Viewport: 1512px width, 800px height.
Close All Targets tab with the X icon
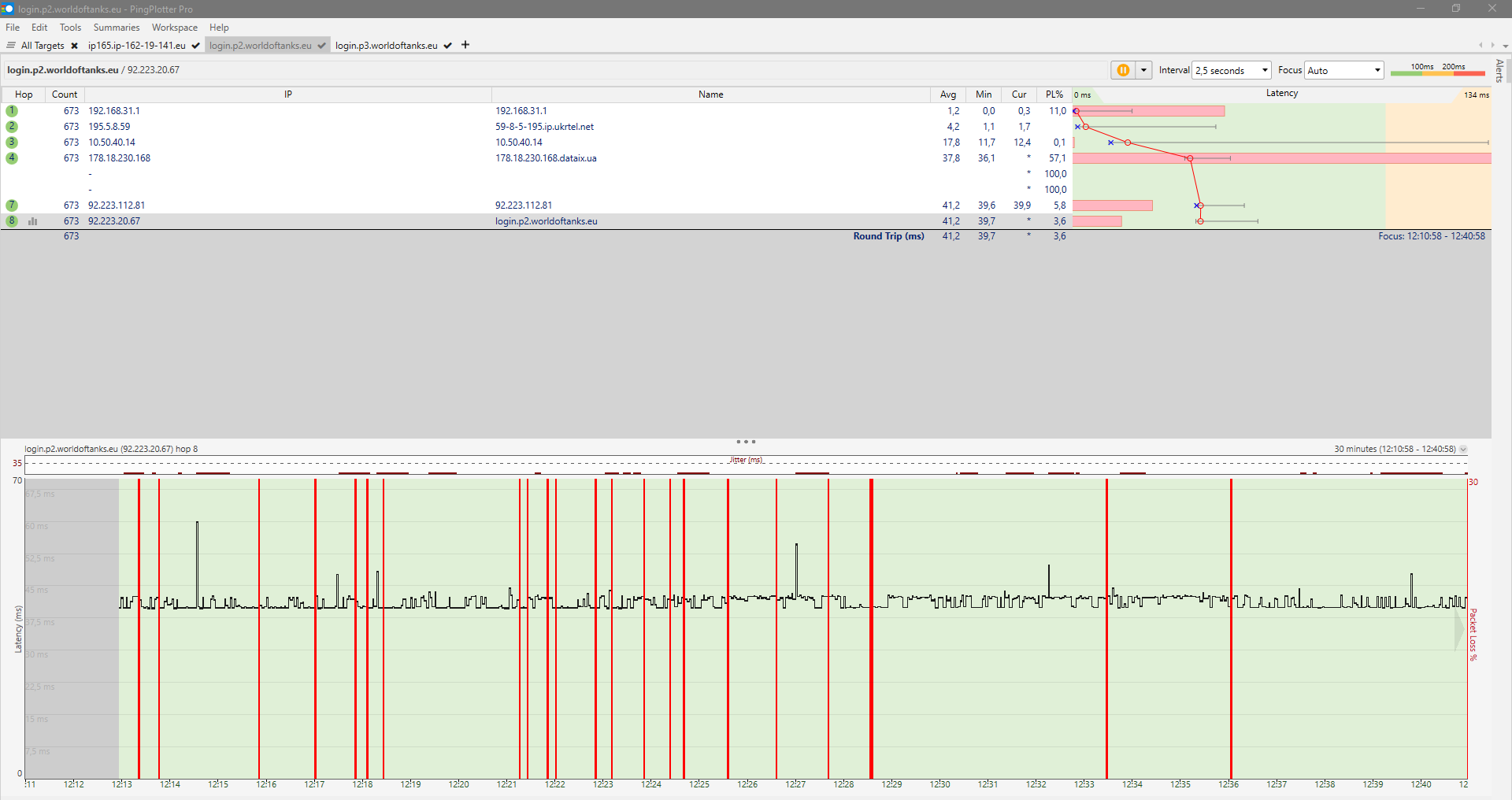pos(75,46)
